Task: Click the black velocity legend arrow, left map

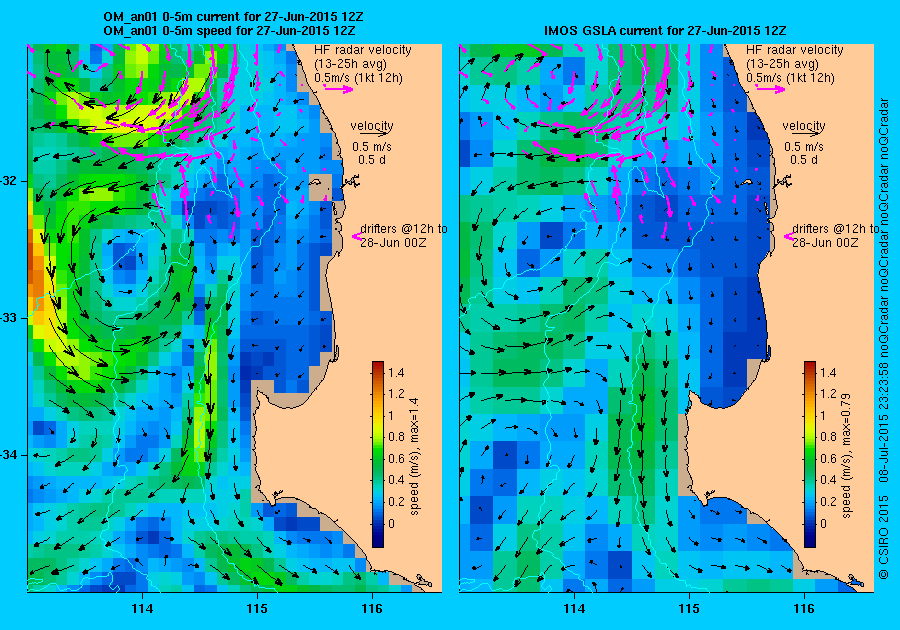Action: [373, 134]
